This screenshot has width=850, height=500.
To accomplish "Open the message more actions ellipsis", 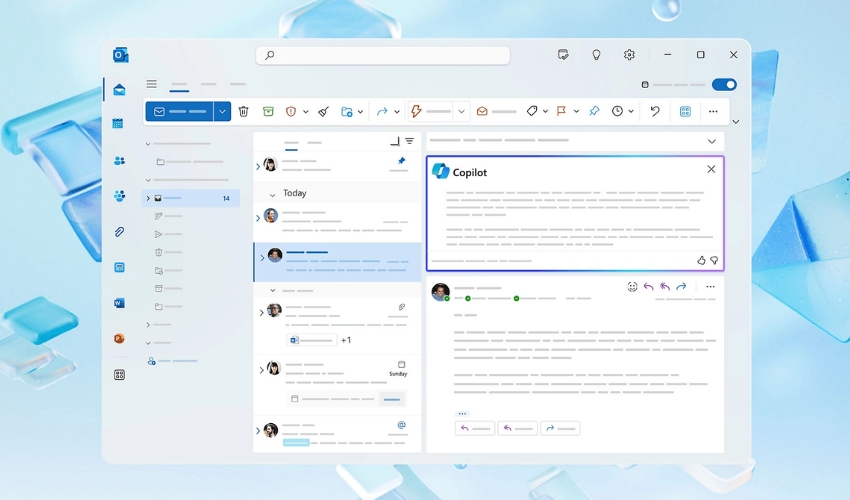I will 710,286.
